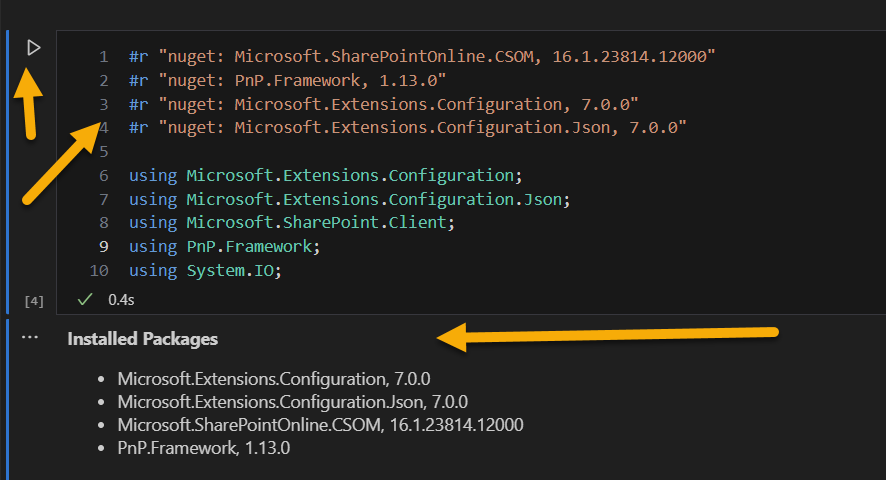Click line number 5 in the gutter
Screen dimensions: 886x480
pos(104,151)
